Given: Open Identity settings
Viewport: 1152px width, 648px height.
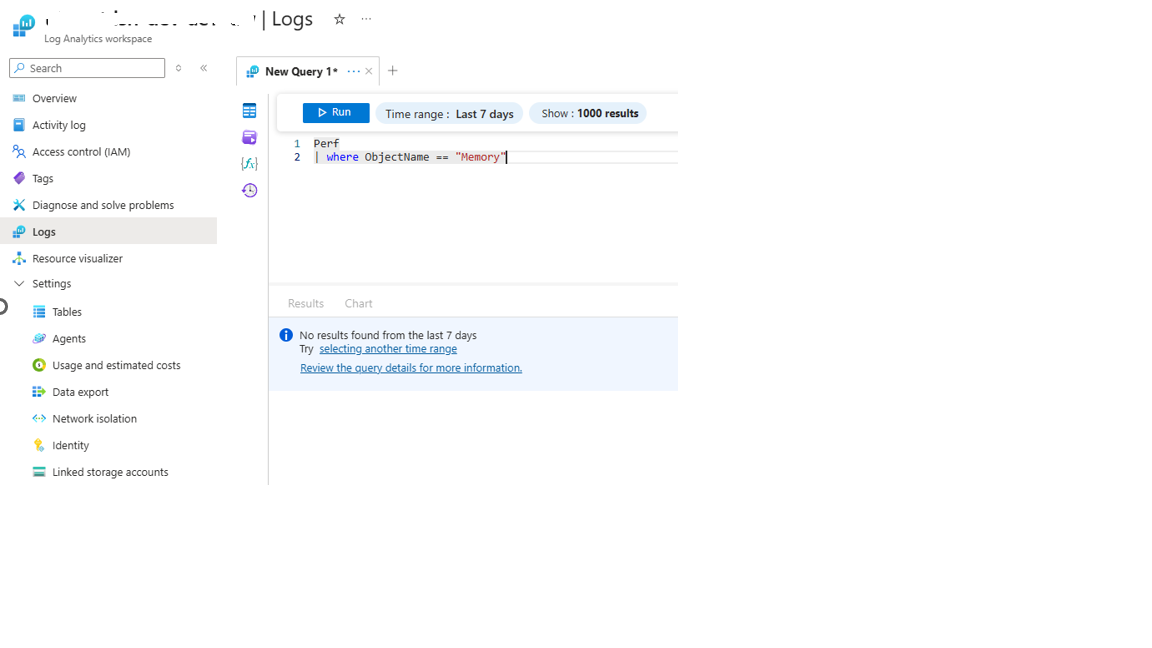Looking at the screenshot, I should [71, 445].
